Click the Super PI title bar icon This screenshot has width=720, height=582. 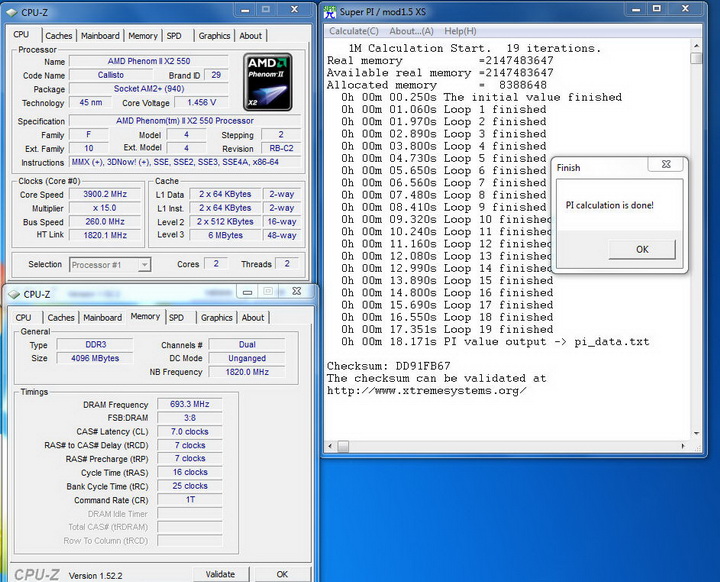[x=329, y=12]
